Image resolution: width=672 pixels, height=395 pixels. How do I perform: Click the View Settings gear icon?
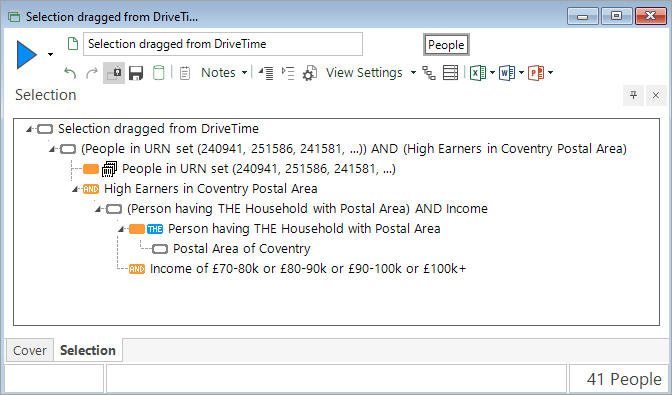point(309,73)
